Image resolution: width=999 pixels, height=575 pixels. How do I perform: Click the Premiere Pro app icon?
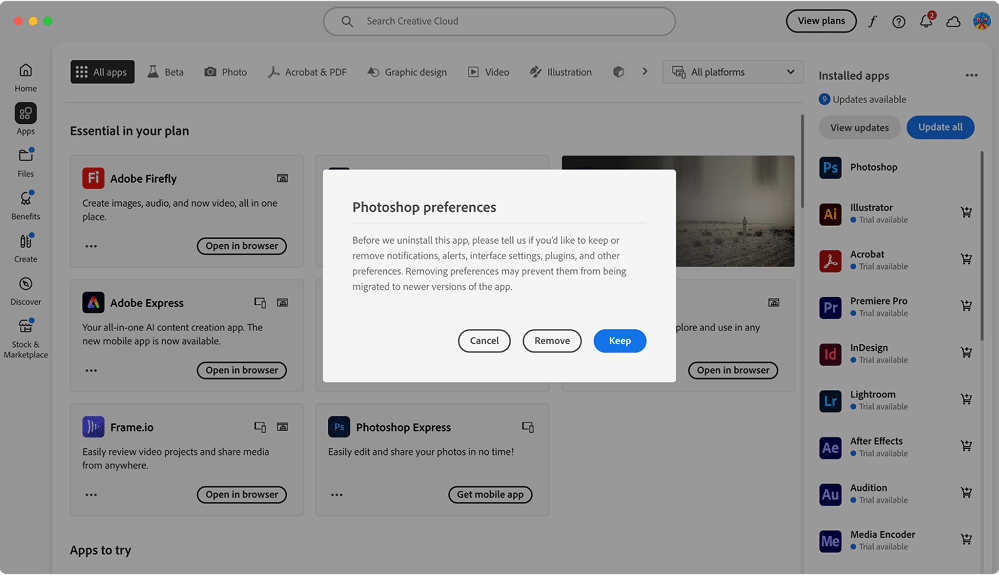point(830,308)
